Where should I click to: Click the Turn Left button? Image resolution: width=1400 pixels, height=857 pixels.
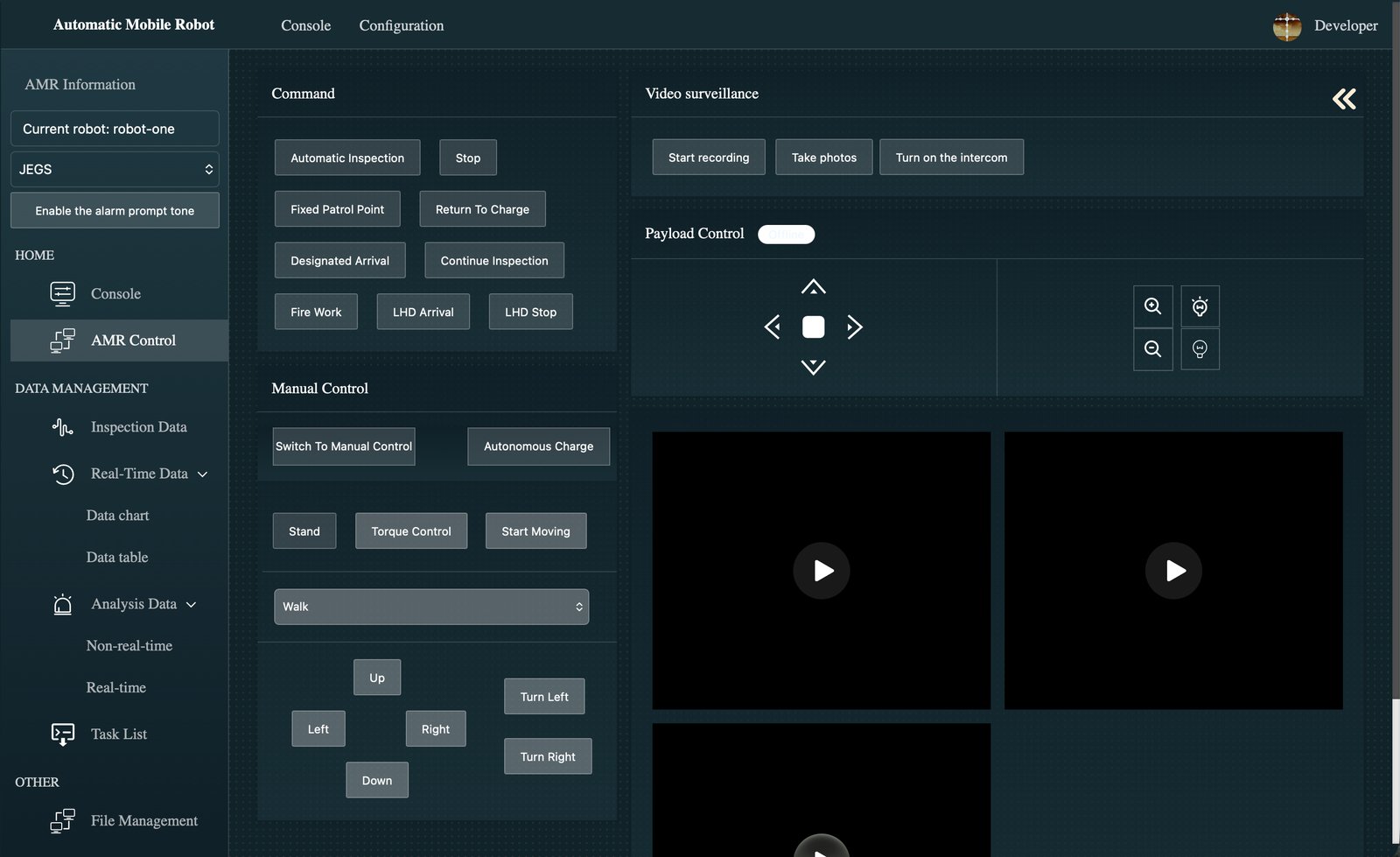click(x=544, y=697)
